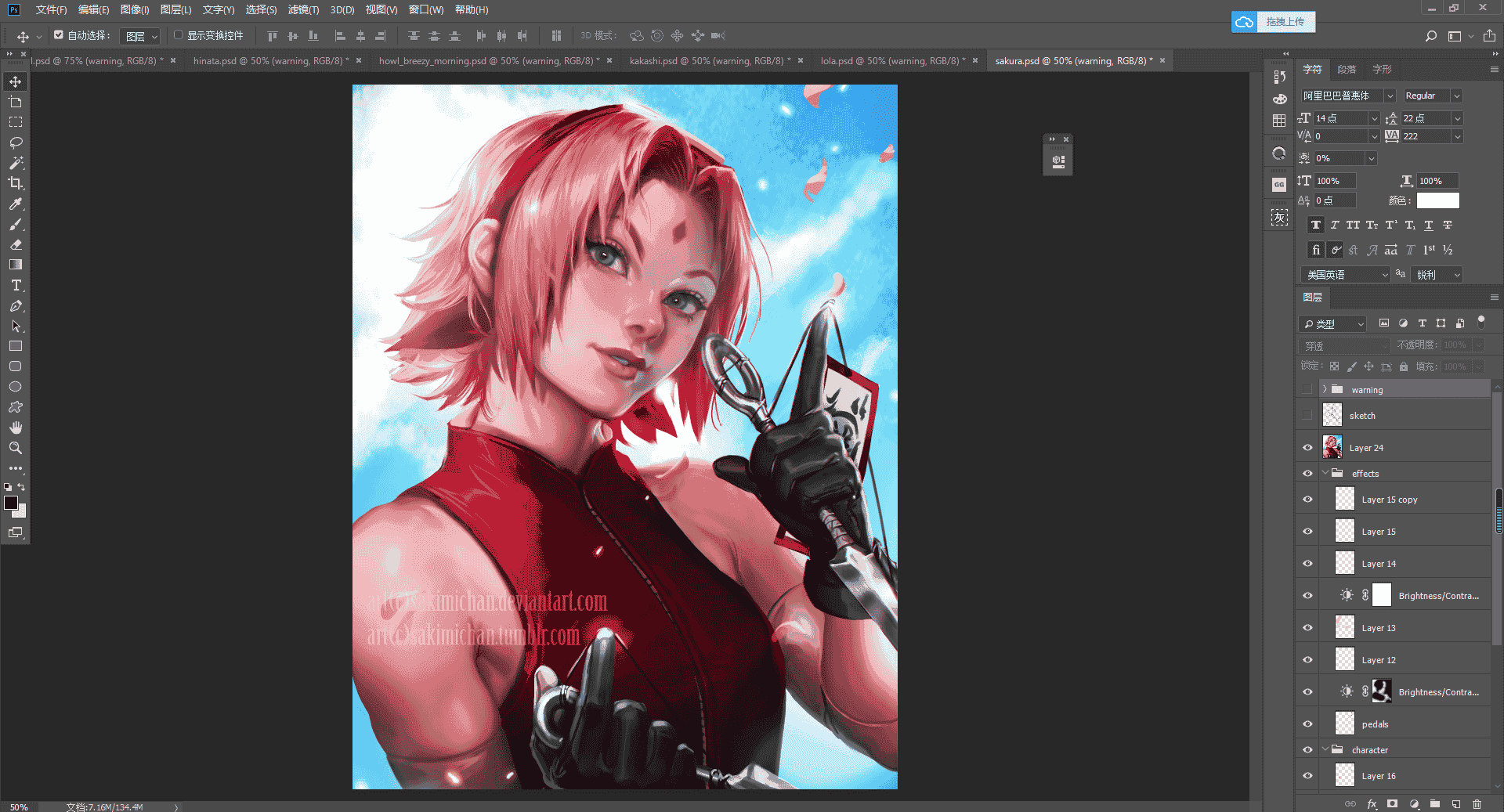Select the Eyedropper tool
The image size is (1504, 812).
coord(16,204)
